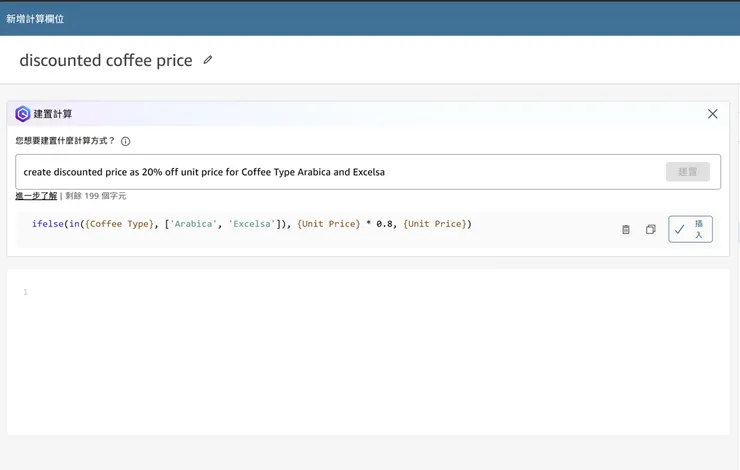Click the purple build calculation hexagon icon
This screenshot has width=740, height=470.
click(x=22, y=114)
